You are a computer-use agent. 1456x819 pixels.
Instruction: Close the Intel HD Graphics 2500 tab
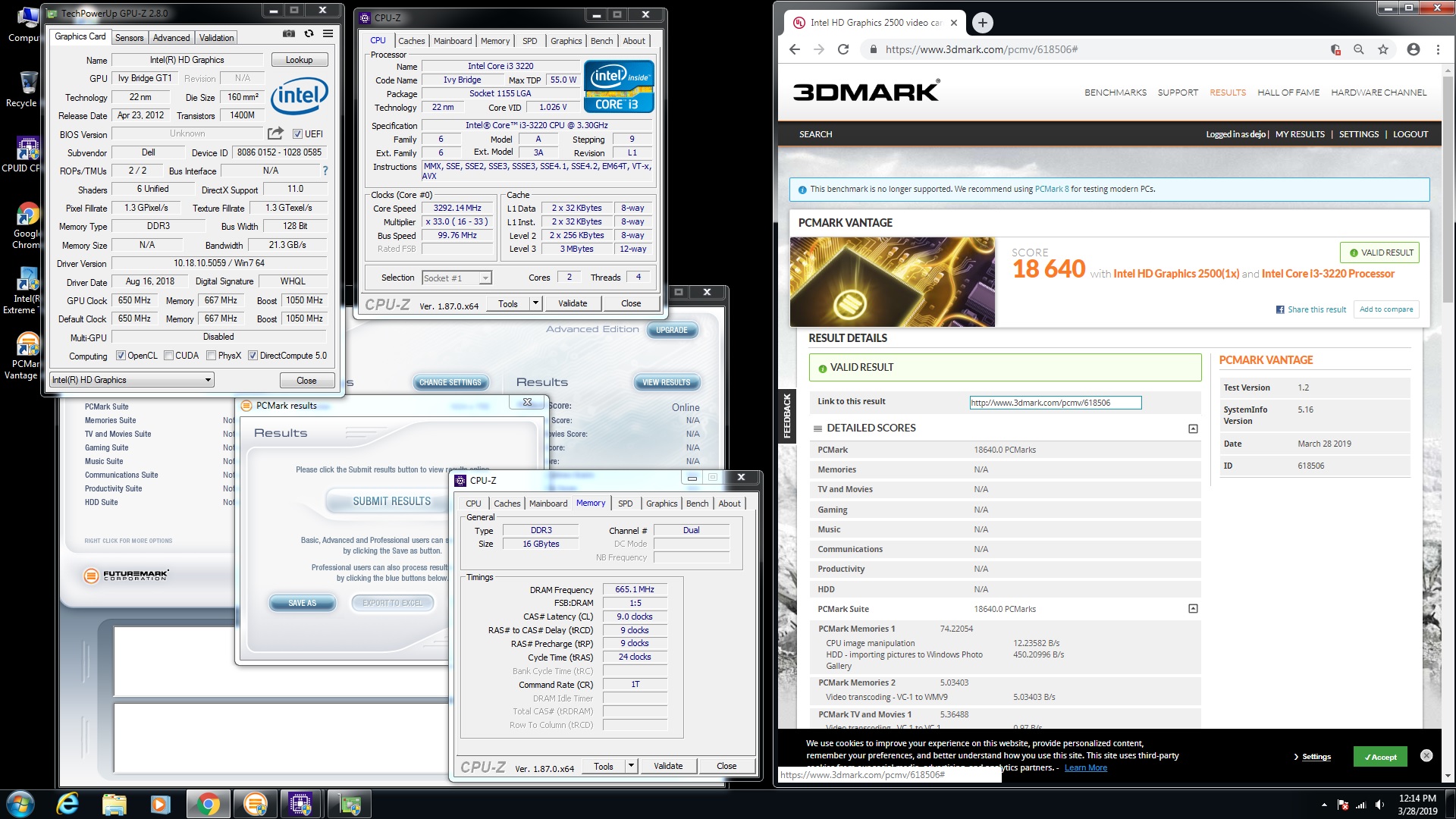(x=954, y=23)
